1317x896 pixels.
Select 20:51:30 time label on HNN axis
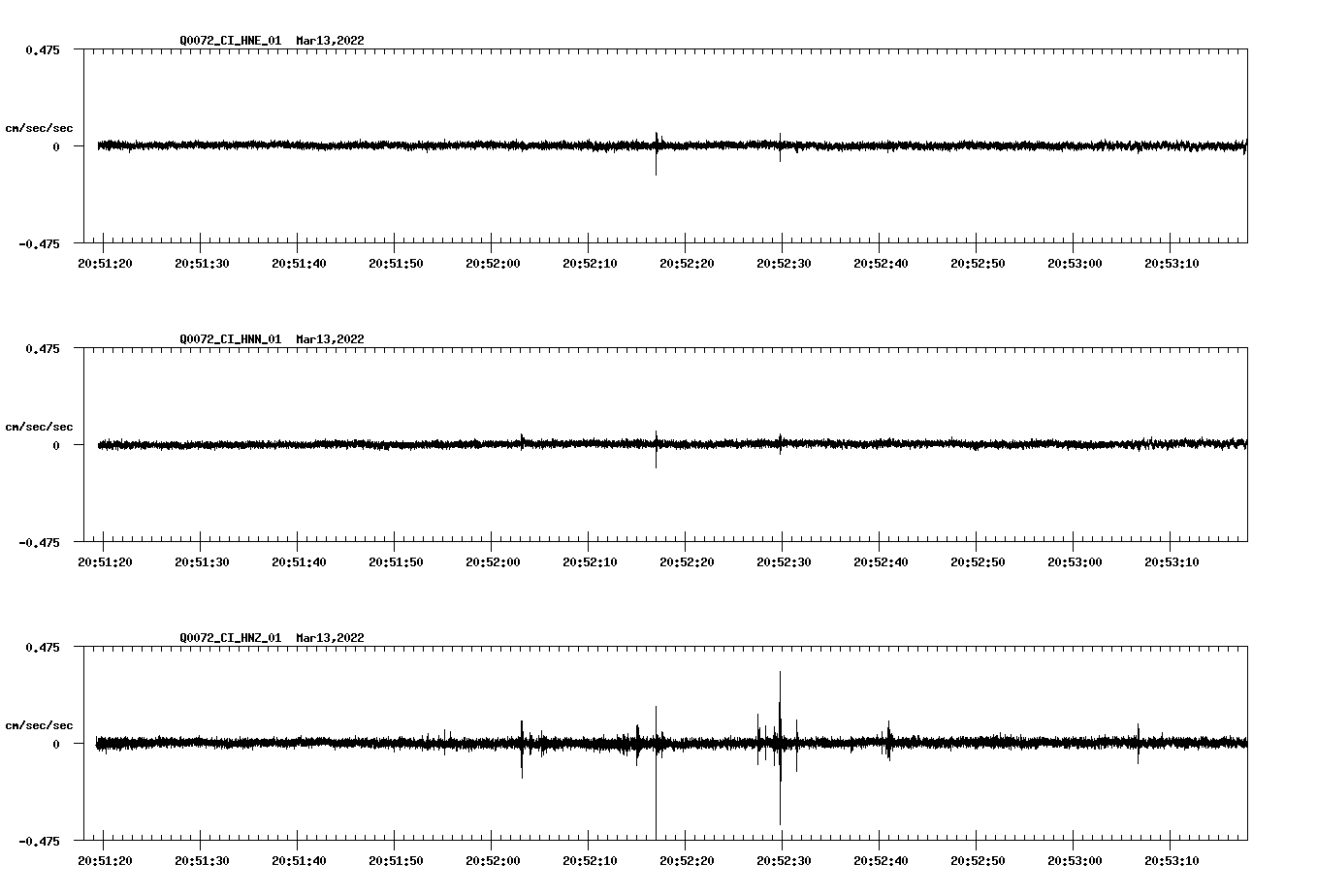202,562
